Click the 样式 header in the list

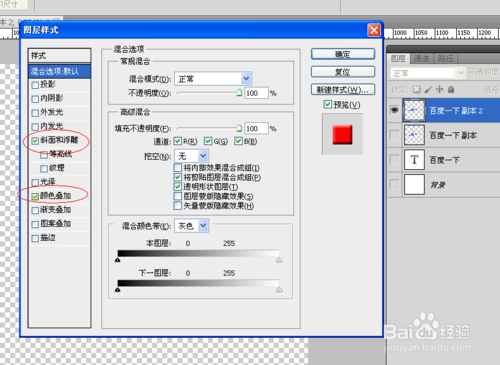tap(60, 56)
